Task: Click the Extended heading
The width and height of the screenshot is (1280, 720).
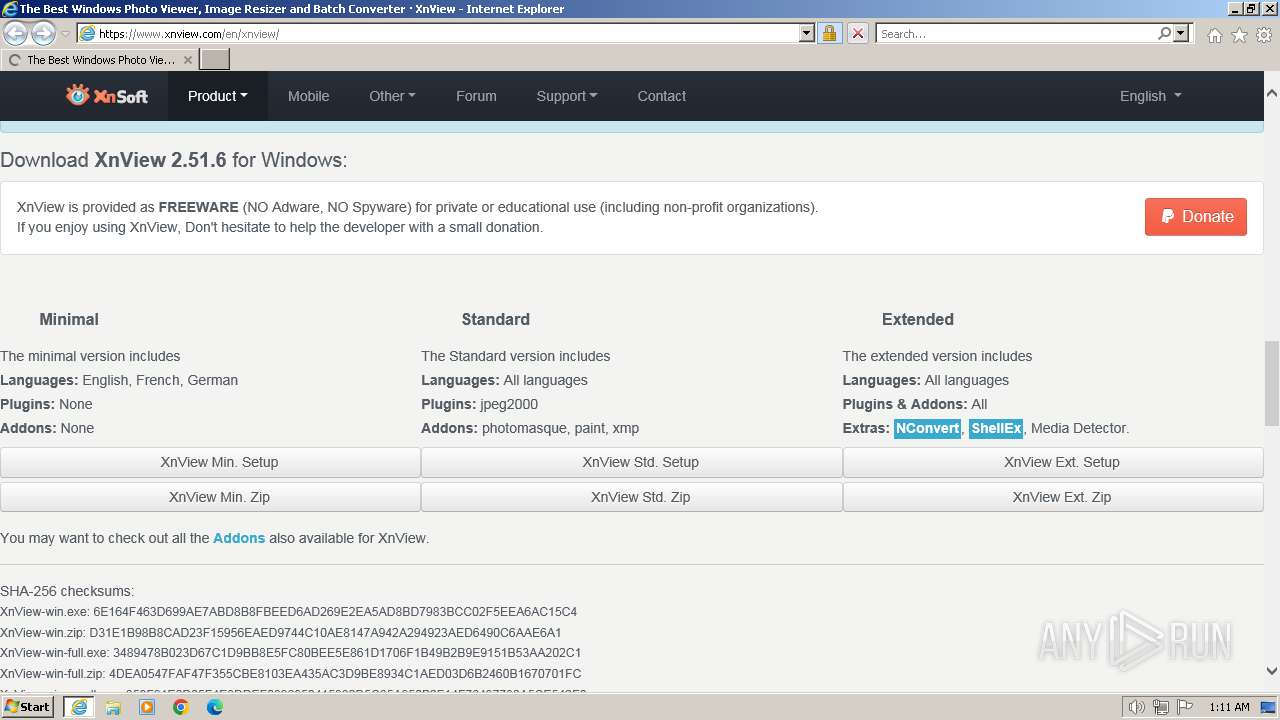Action: point(918,319)
